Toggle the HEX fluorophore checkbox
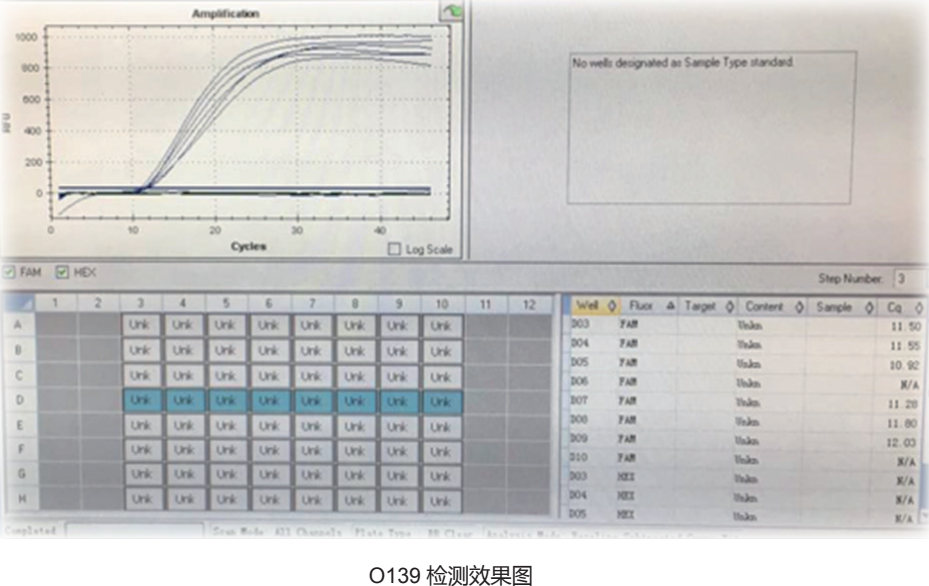 pos(61,272)
